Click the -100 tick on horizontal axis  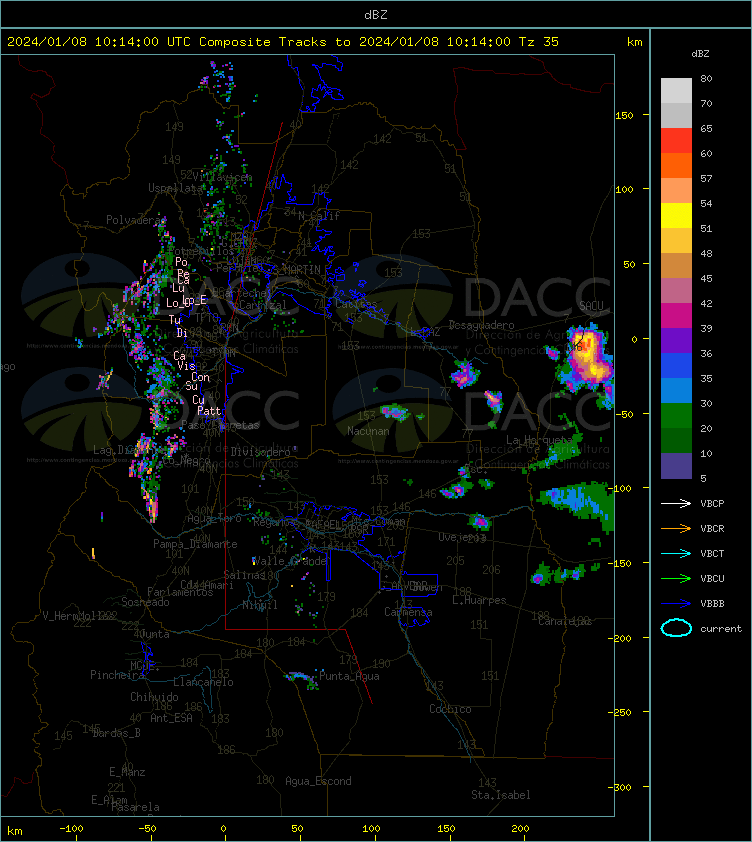click(x=71, y=829)
